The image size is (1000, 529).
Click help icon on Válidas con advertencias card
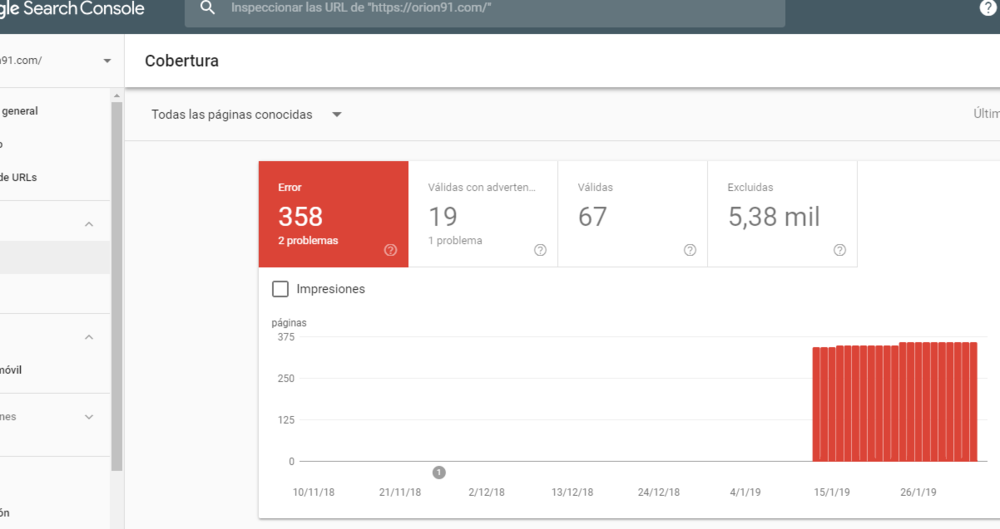pyautogui.click(x=540, y=250)
